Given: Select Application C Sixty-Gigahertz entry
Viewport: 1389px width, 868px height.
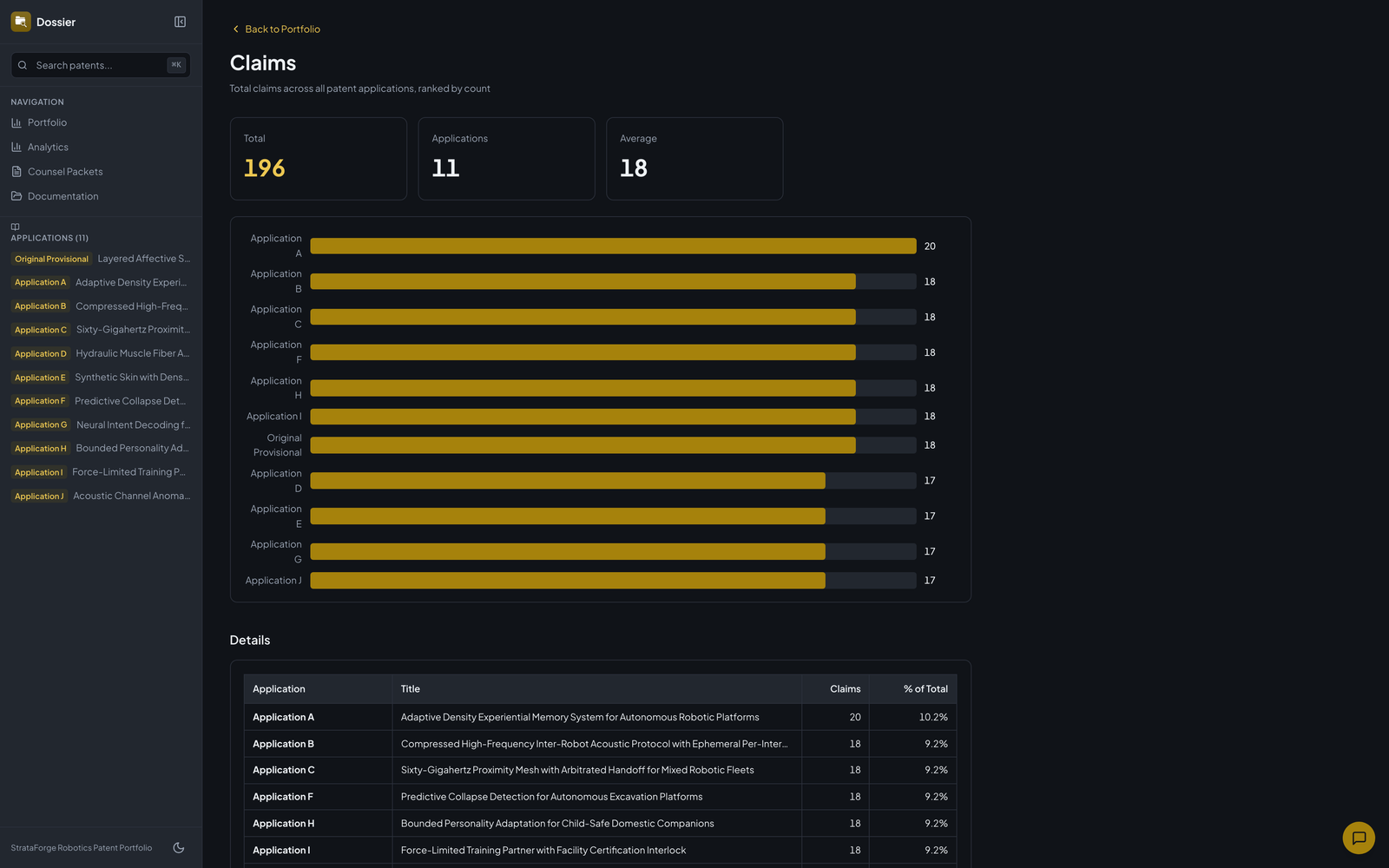Looking at the screenshot, I should click(x=101, y=330).
